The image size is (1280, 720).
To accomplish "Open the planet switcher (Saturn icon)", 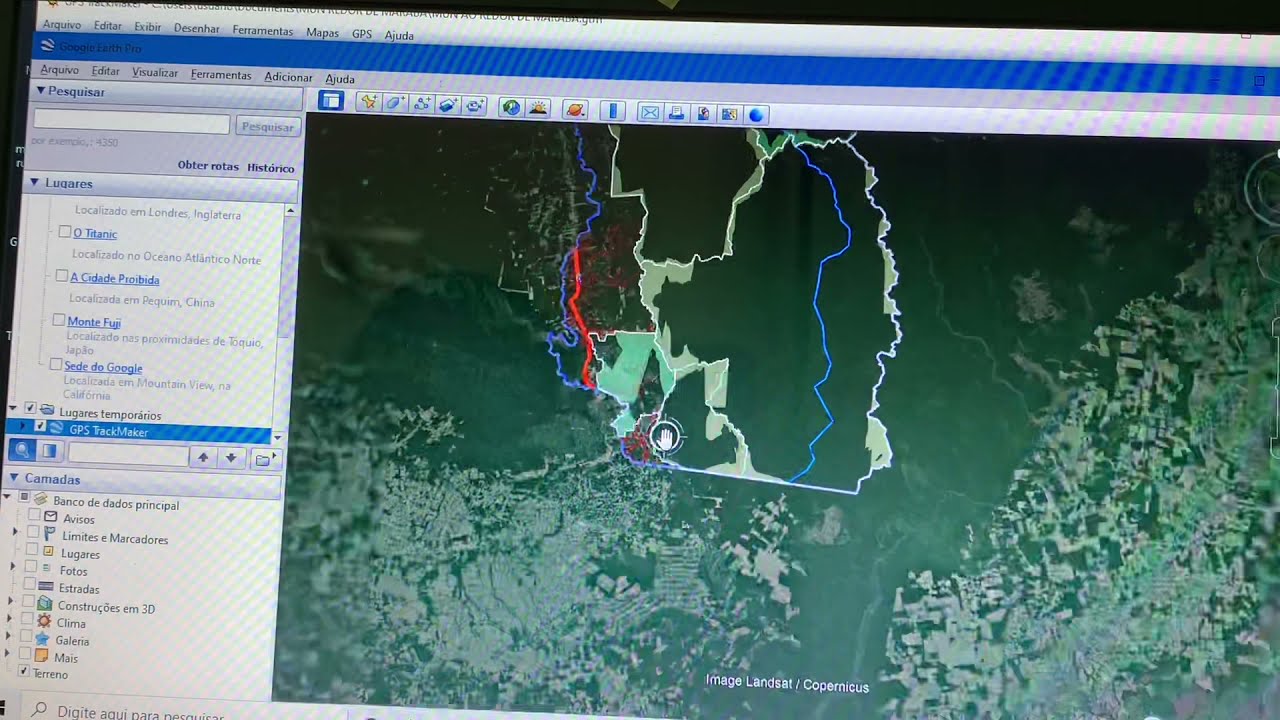I will pyautogui.click(x=576, y=109).
